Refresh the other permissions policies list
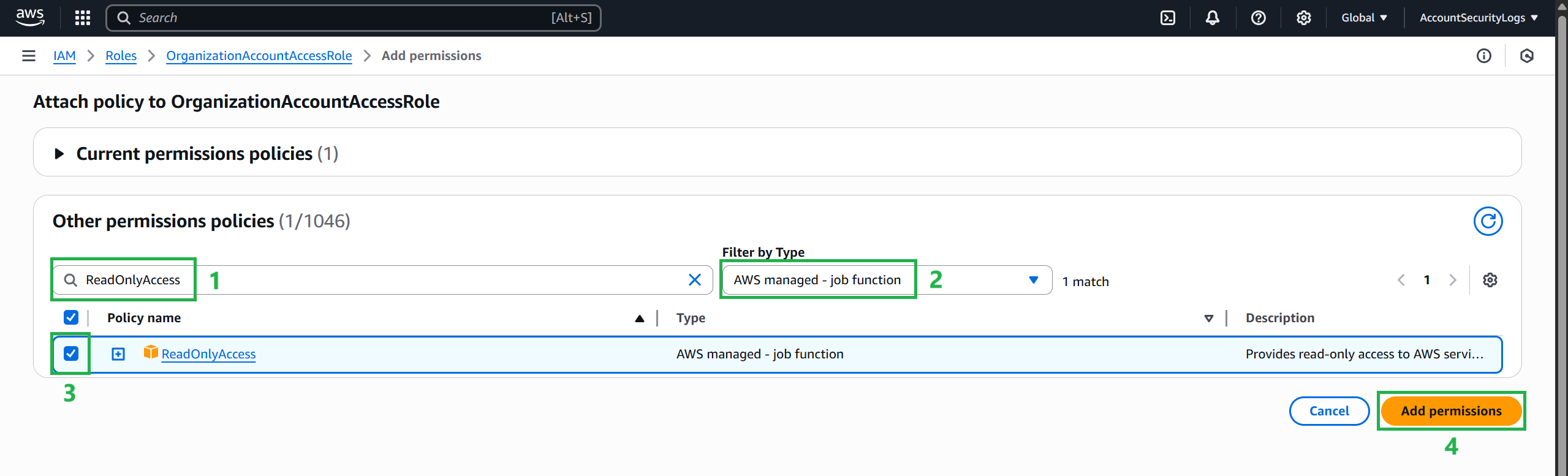This screenshot has width=1568, height=476. click(x=1487, y=221)
